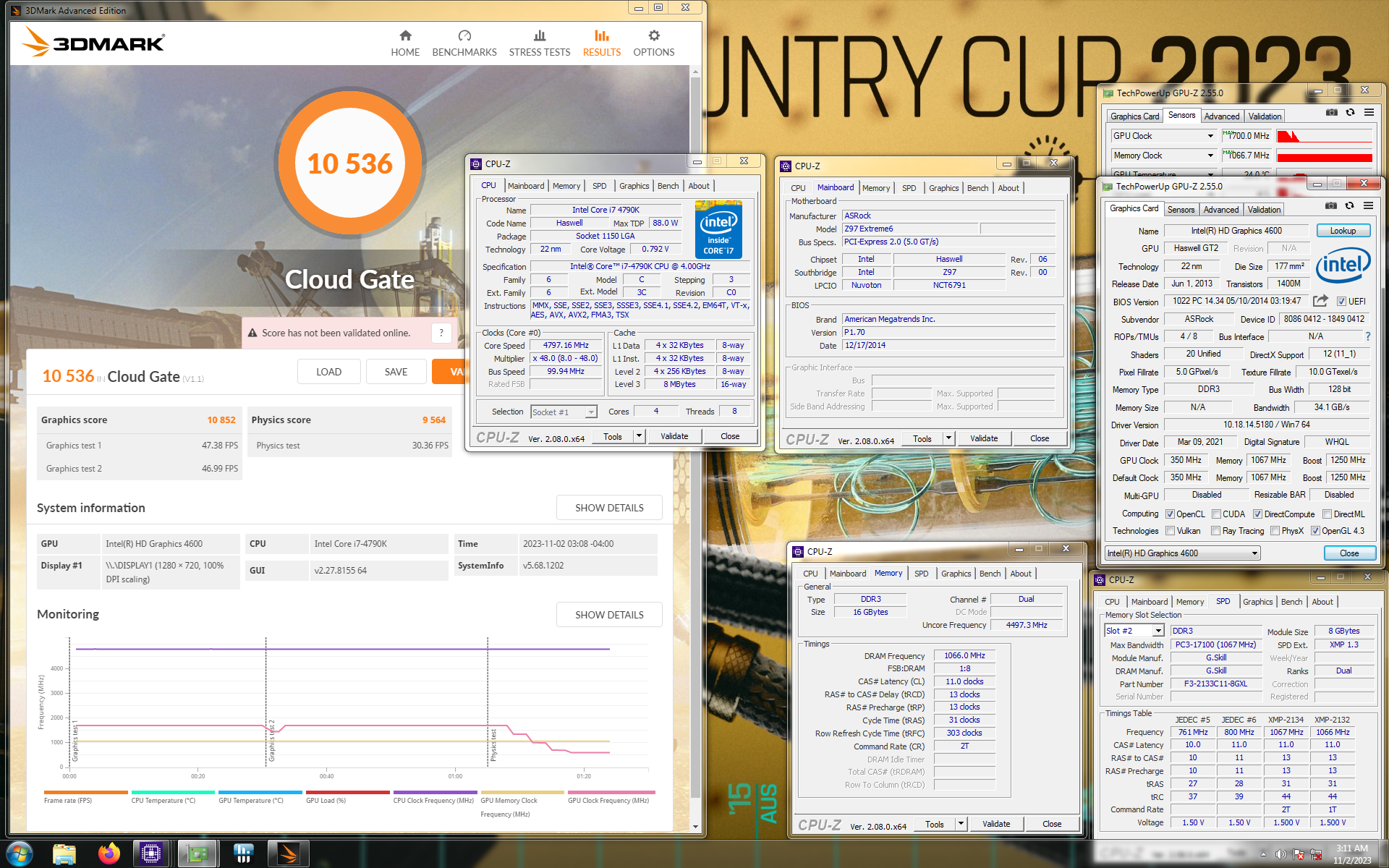Toggle OpenGL 4.3 checkbox in GPU-Z

(1315, 531)
